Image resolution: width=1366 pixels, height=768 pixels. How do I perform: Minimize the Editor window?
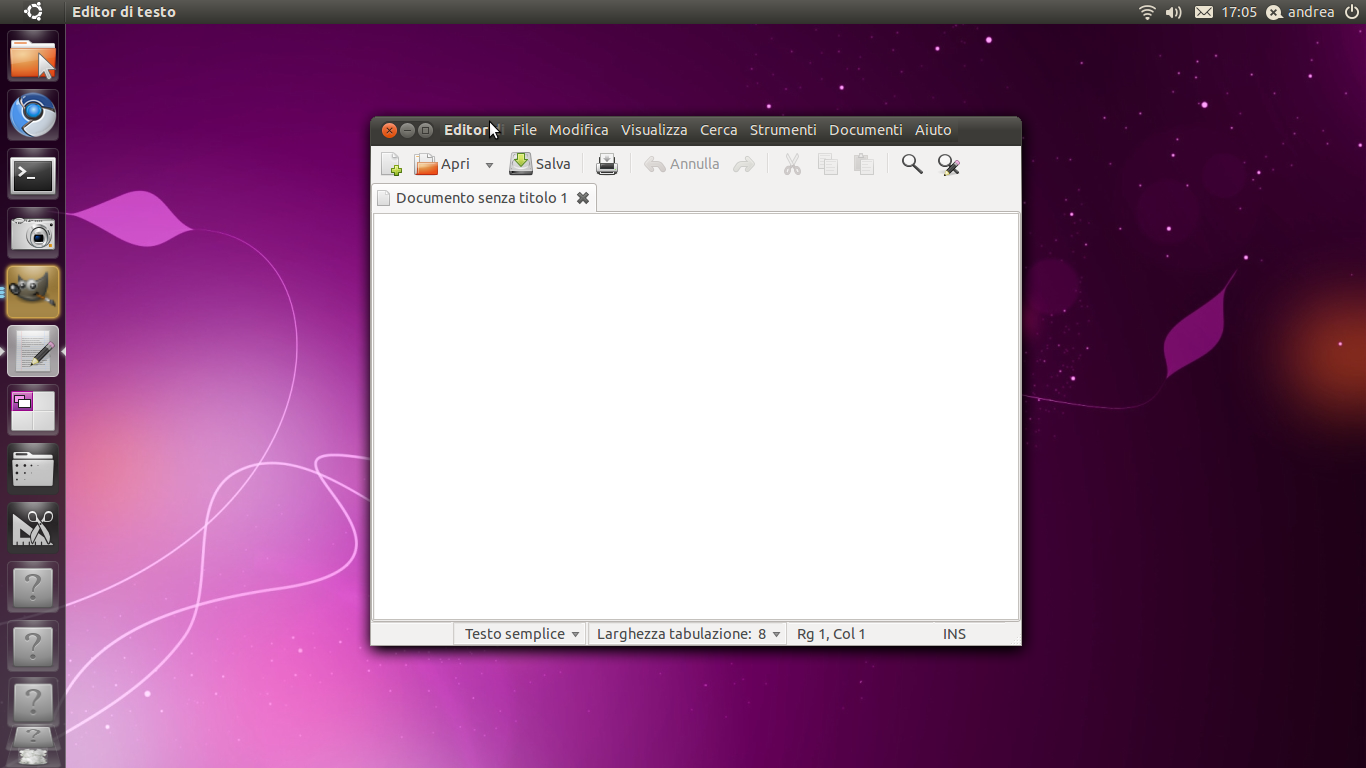point(407,130)
